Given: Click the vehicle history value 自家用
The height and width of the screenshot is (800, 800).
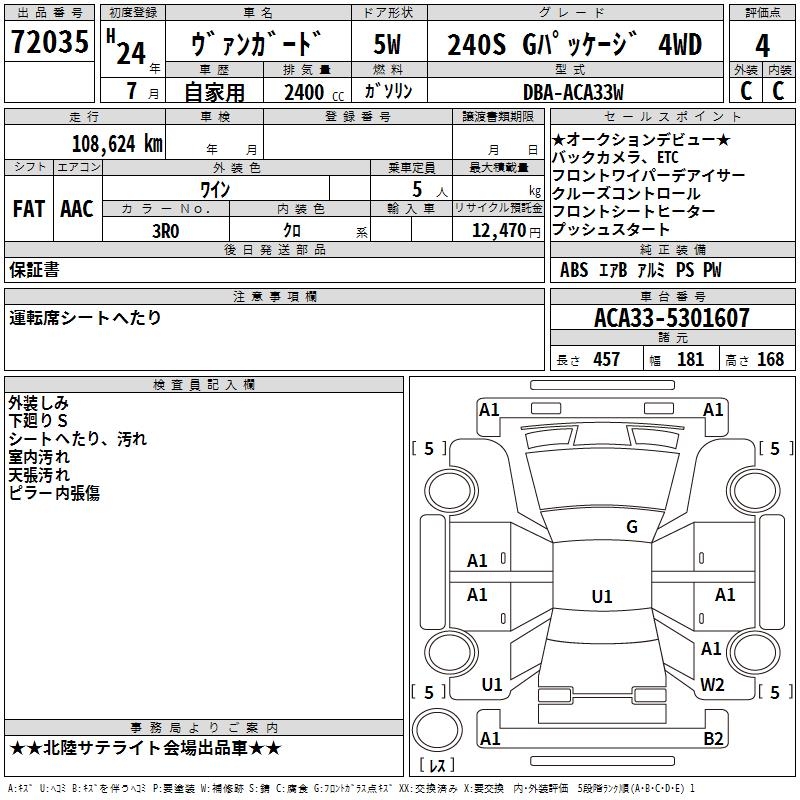Looking at the screenshot, I should point(214,92).
